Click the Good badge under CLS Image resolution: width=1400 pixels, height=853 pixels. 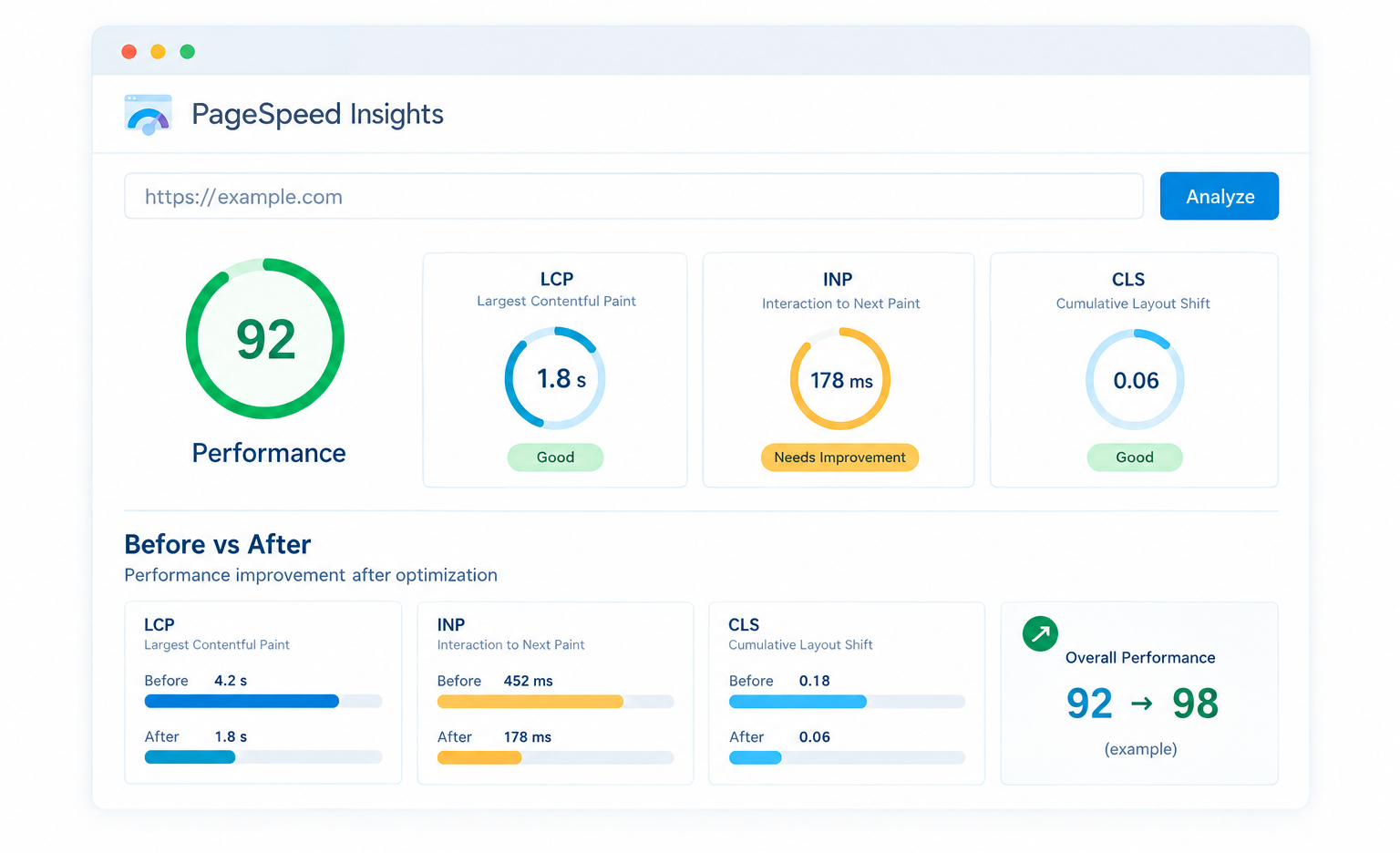1135,457
